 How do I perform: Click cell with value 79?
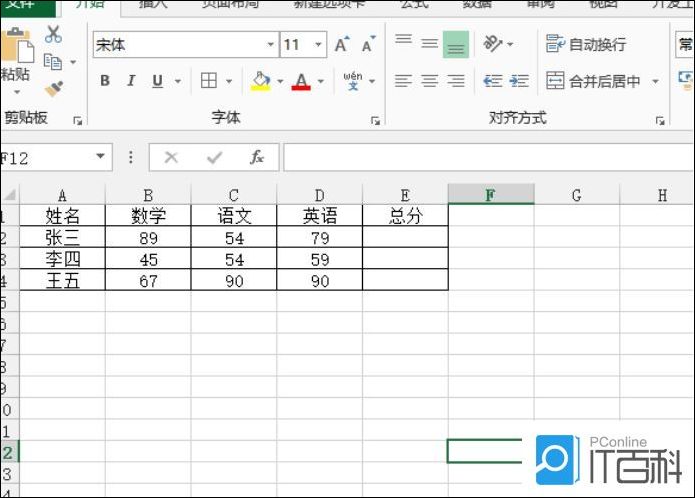pyautogui.click(x=320, y=237)
